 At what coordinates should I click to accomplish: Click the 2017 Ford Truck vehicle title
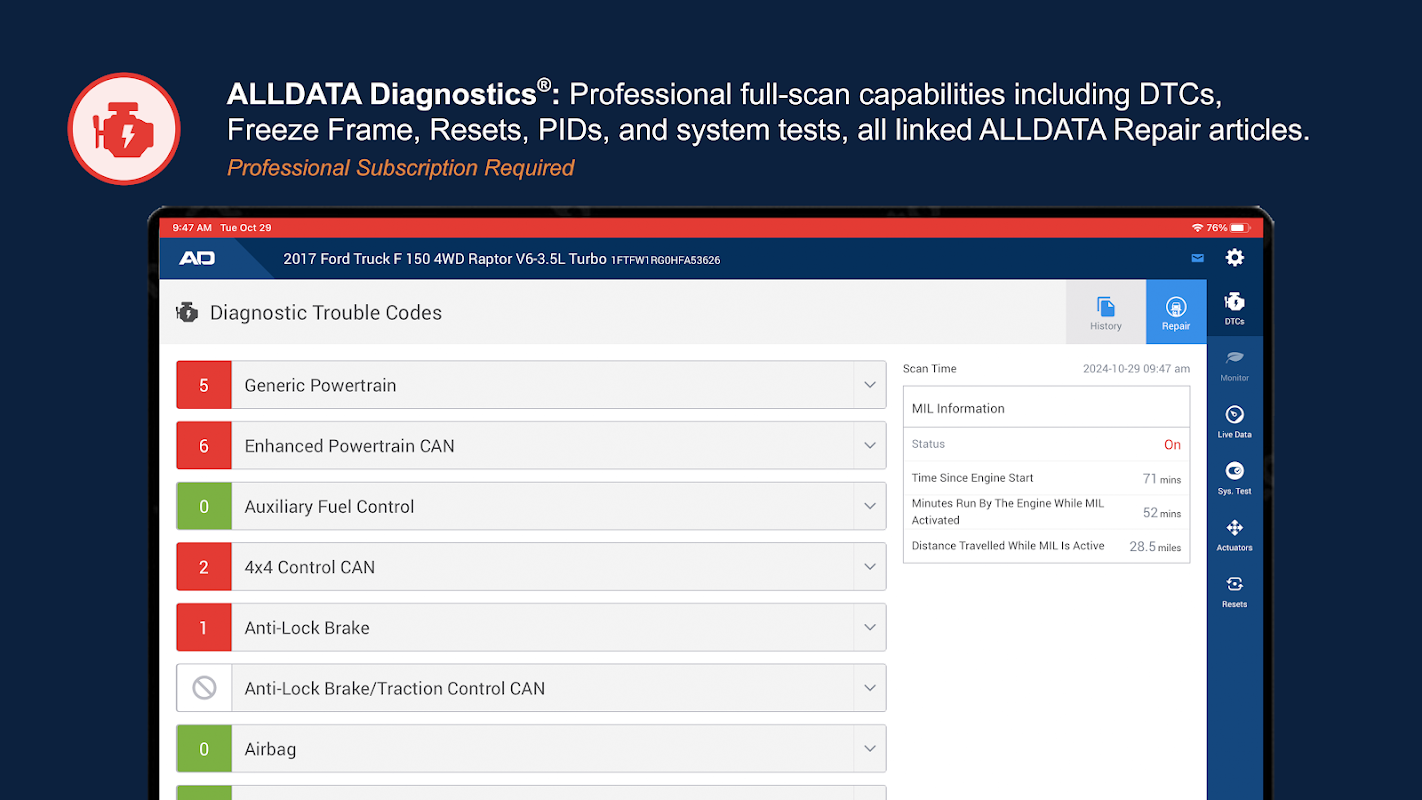click(444, 259)
